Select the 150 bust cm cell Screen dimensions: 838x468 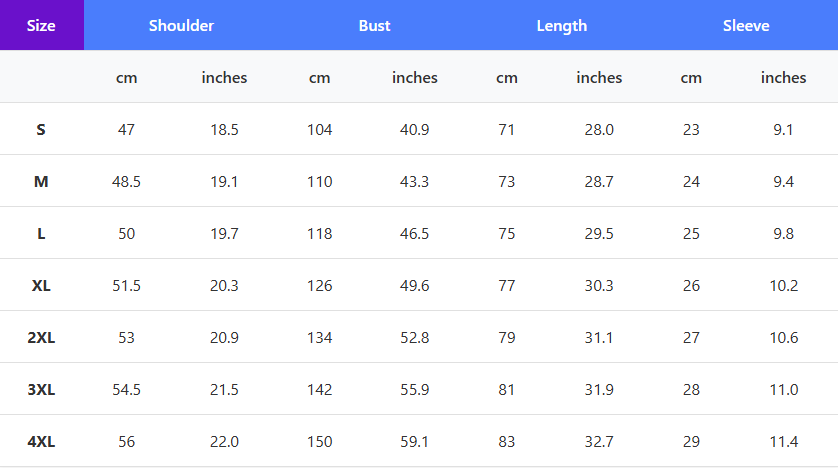(319, 441)
